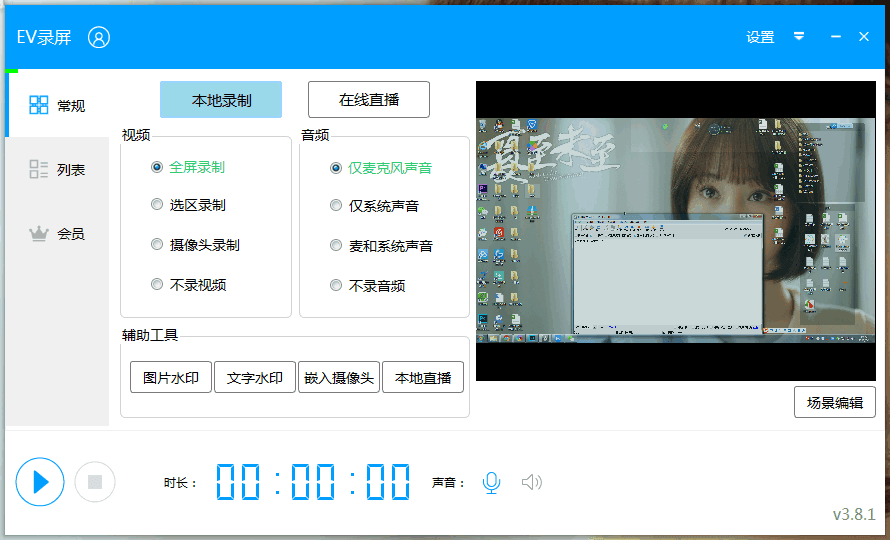Screen dimensions: 890x540
Task: Click 嵌入摄像头 button
Action: (x=339, y=378)
